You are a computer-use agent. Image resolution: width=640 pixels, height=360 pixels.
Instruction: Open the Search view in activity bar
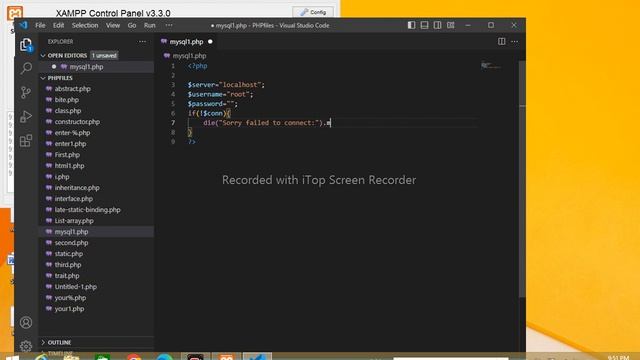point(26,68)
